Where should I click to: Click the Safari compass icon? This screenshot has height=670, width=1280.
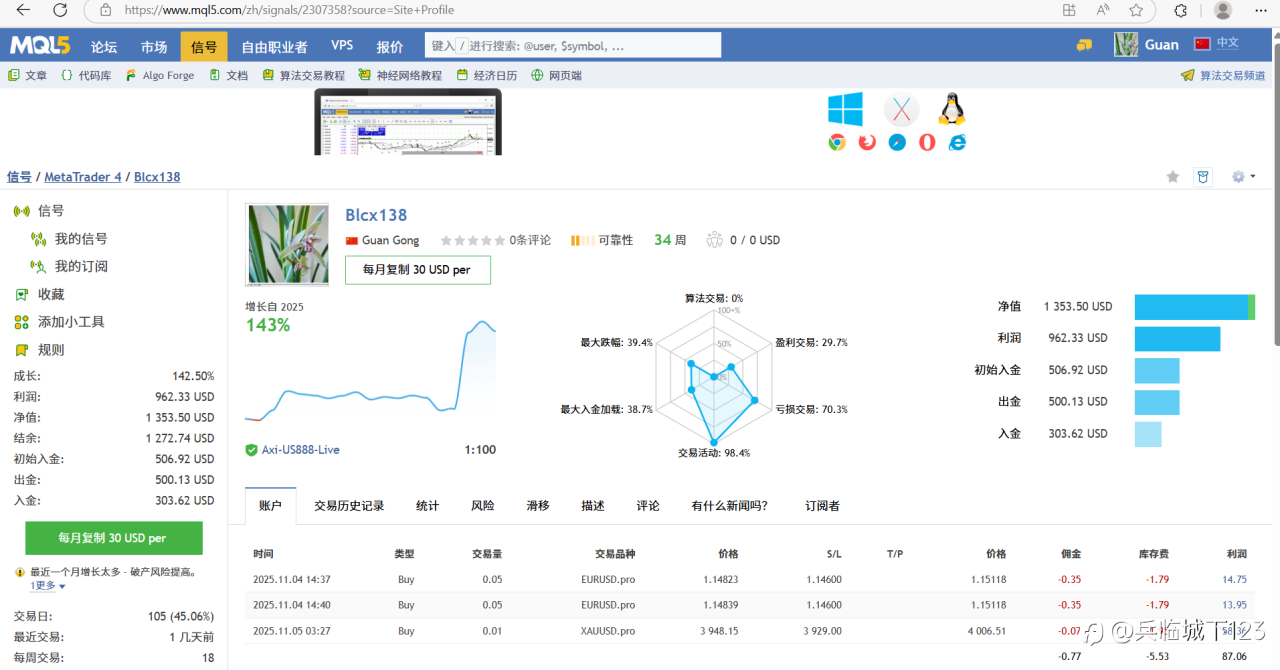point(897,142)
